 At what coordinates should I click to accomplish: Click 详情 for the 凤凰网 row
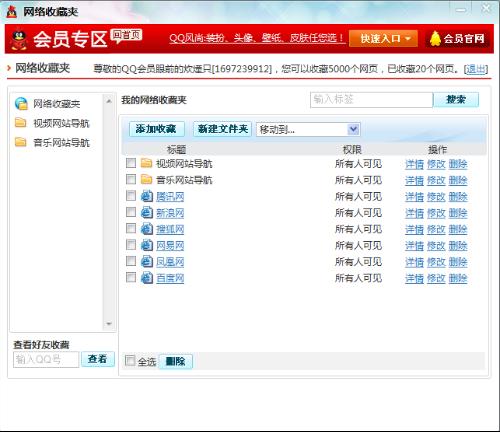[x=414, y=262]
